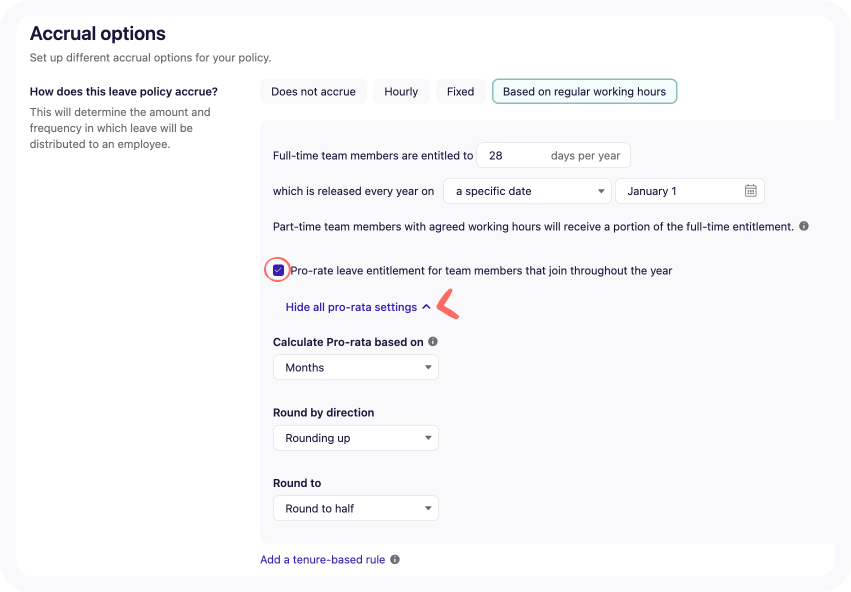Click Add a tenure-based rule link
The height and width of the screenshot is (592, 851).
[322, 559]
